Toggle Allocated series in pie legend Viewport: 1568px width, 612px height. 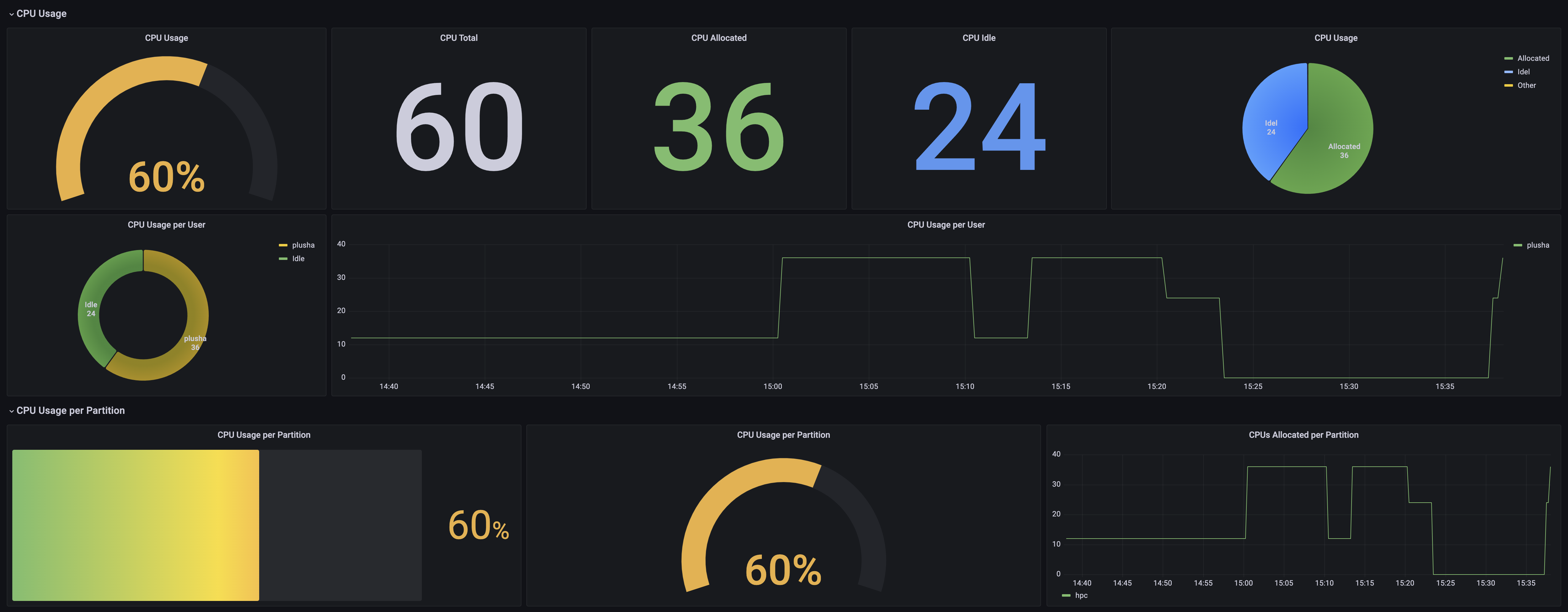1533,58
